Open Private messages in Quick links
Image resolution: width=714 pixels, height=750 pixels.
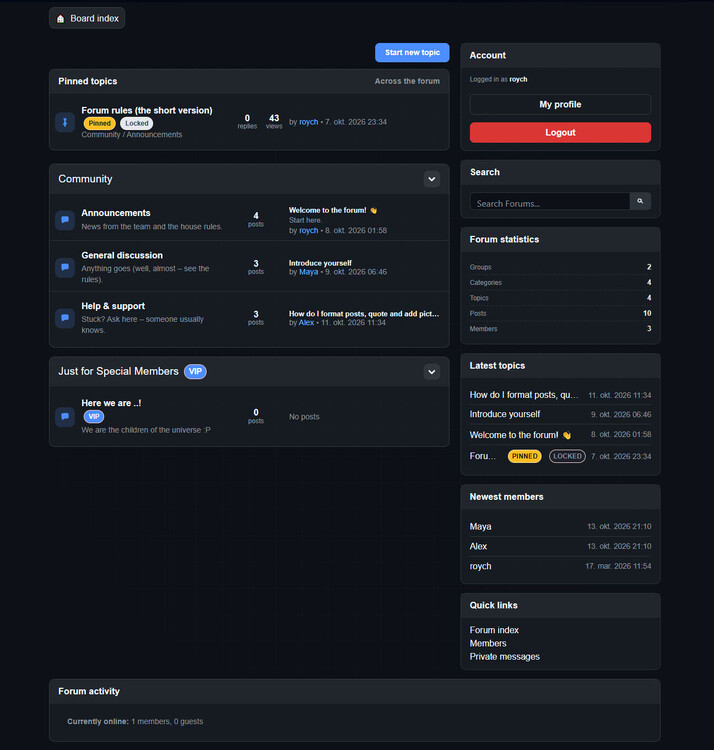click(505, 657)
